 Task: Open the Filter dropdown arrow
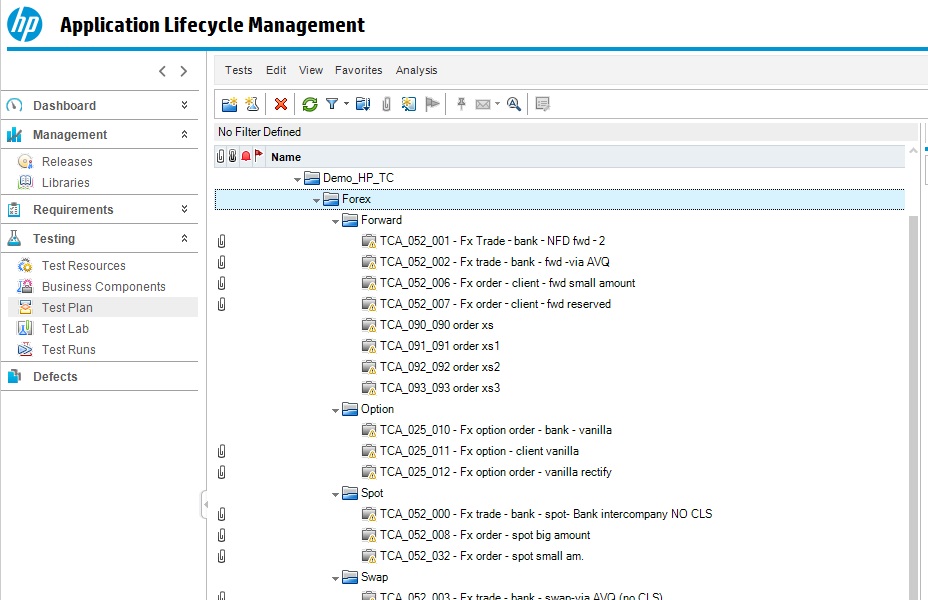346,104
